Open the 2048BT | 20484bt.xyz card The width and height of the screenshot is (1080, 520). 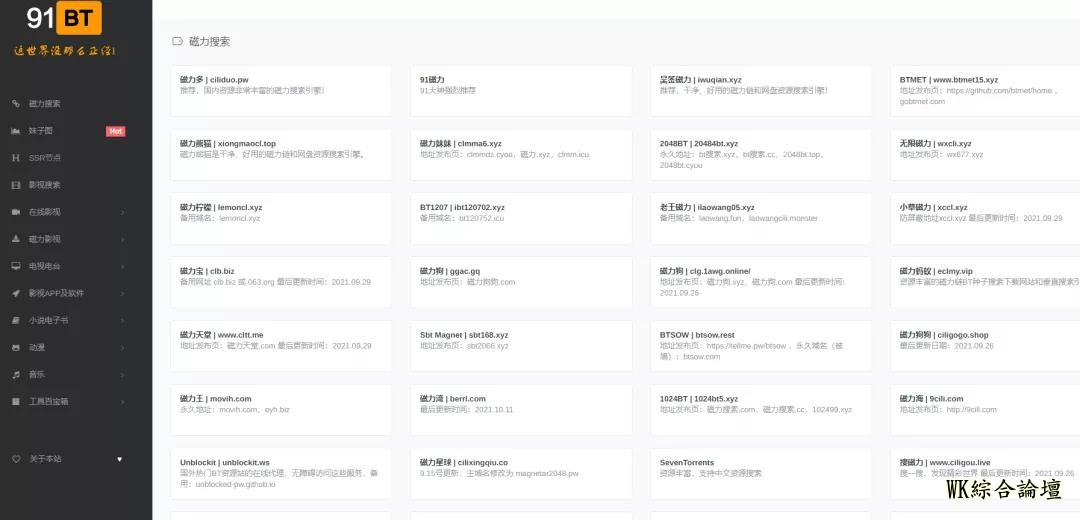tap(761, 155)
